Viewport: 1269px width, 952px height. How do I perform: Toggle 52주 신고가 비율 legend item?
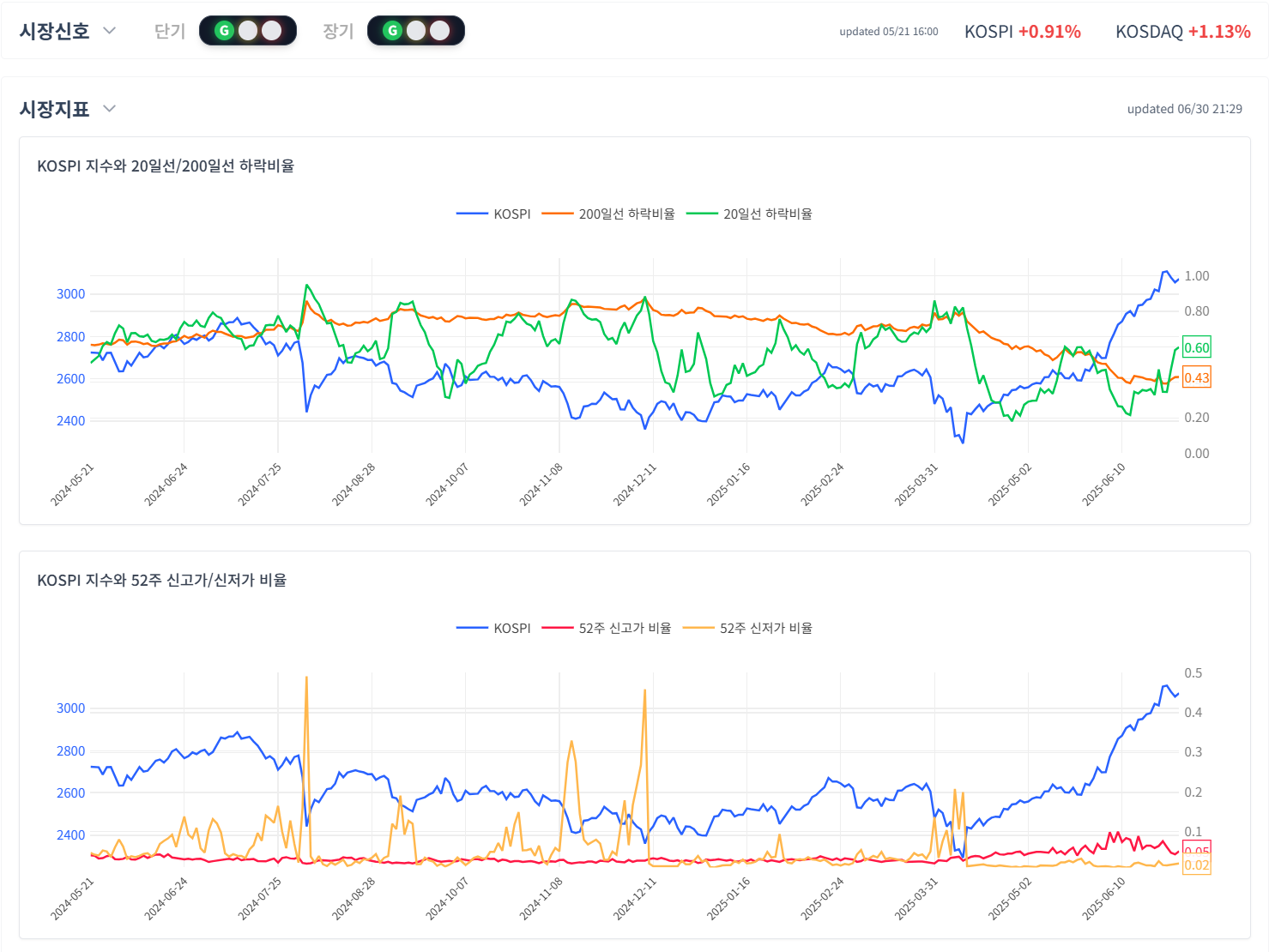tap(607, 628)
